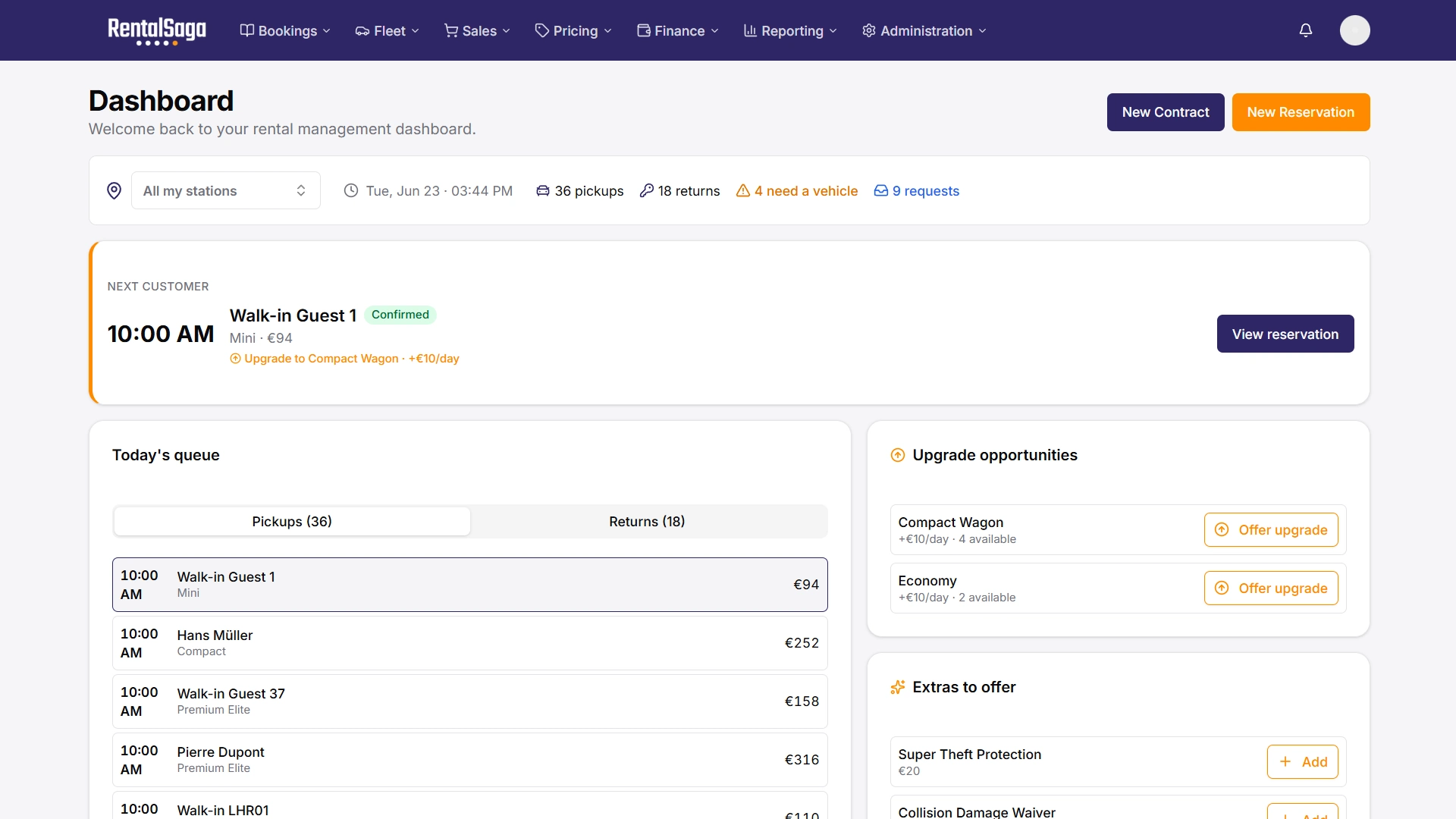Click the RentalSaga logo
This screenshot has height=819, width=1456.
pyautogui.click(x=157, y=30)
